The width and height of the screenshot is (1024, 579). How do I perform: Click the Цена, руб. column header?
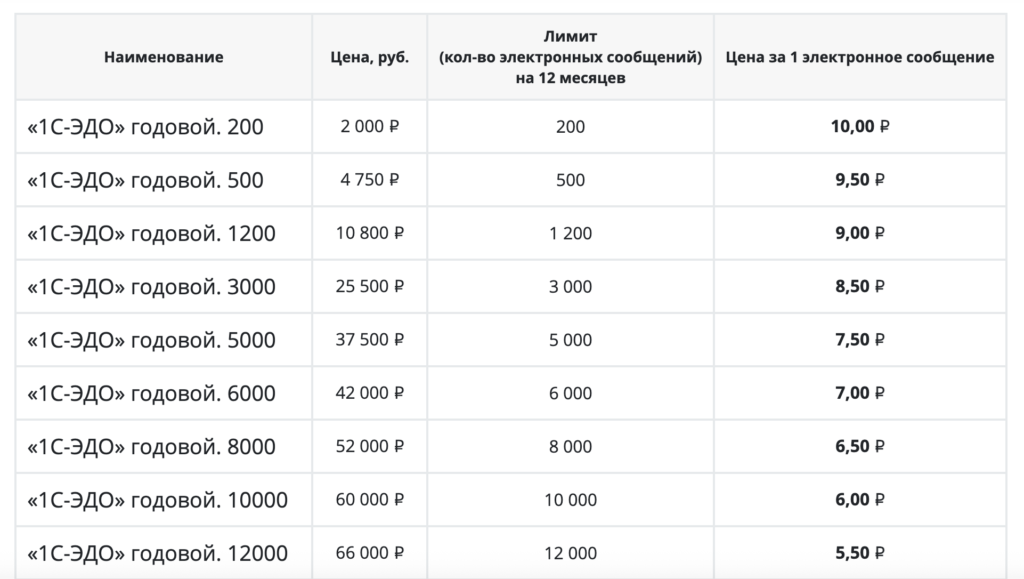(x=369, y=57)
